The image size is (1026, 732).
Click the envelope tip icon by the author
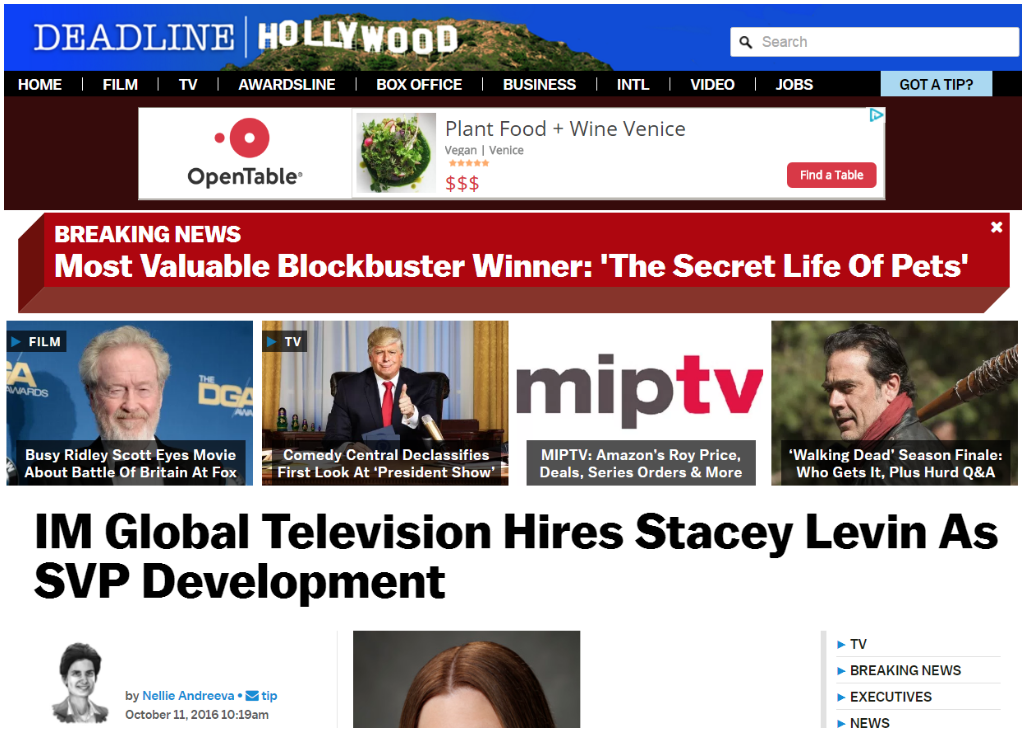pyautogui.click(x=252, y=695)
